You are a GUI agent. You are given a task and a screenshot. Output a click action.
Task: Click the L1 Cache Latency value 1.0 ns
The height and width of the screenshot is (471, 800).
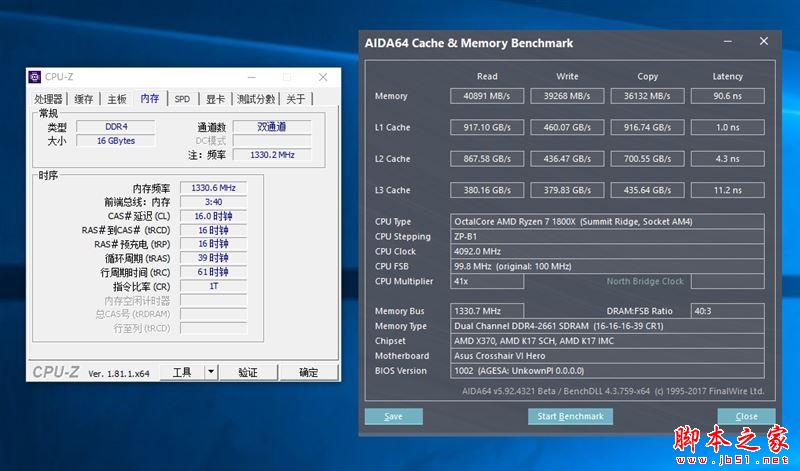tap(728, 127)
